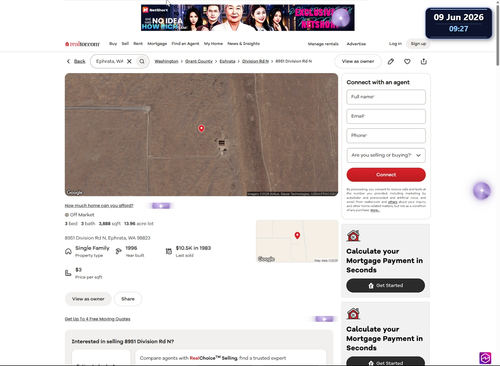Click purple sparkle floating assistant button

point(482,191)
